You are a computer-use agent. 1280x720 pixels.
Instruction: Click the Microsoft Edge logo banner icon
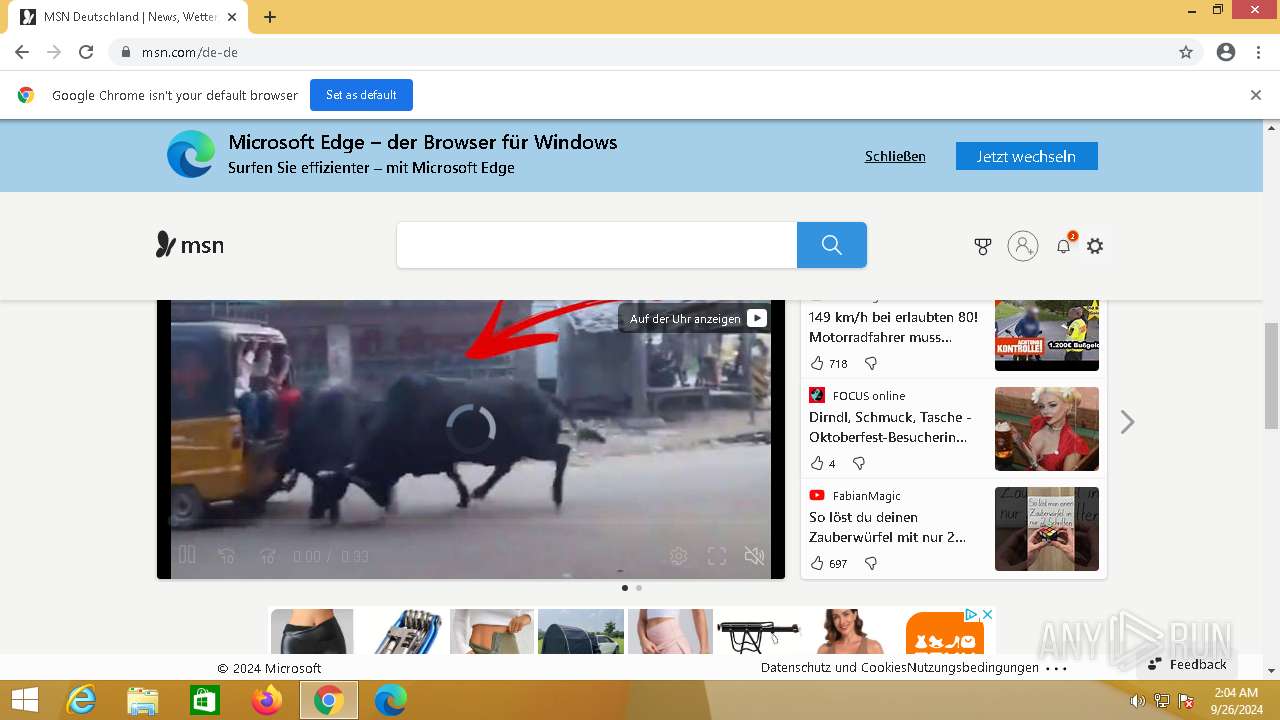[191, 155]
